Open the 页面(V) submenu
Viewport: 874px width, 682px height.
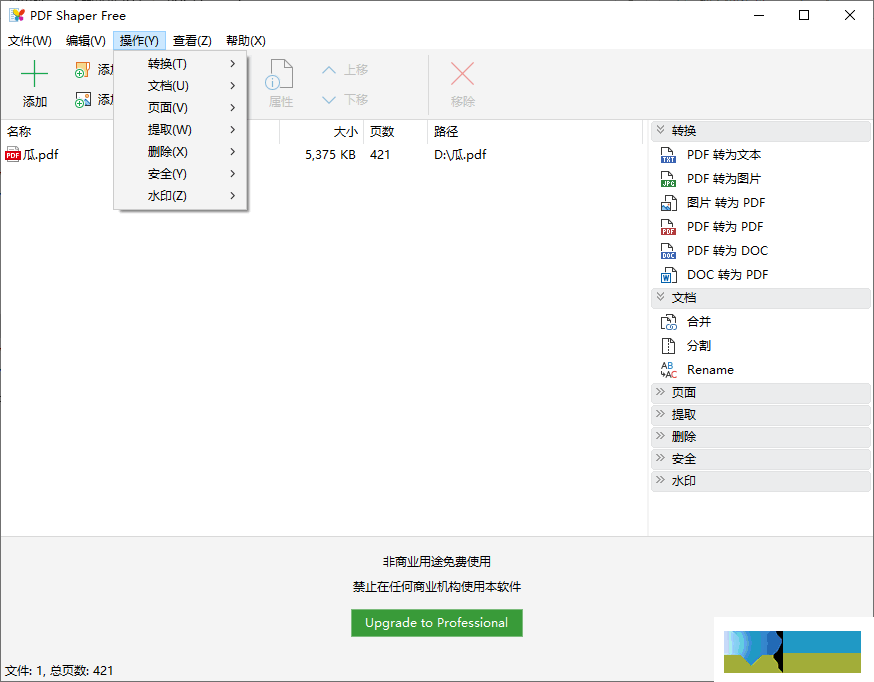[x=180, y=108]
